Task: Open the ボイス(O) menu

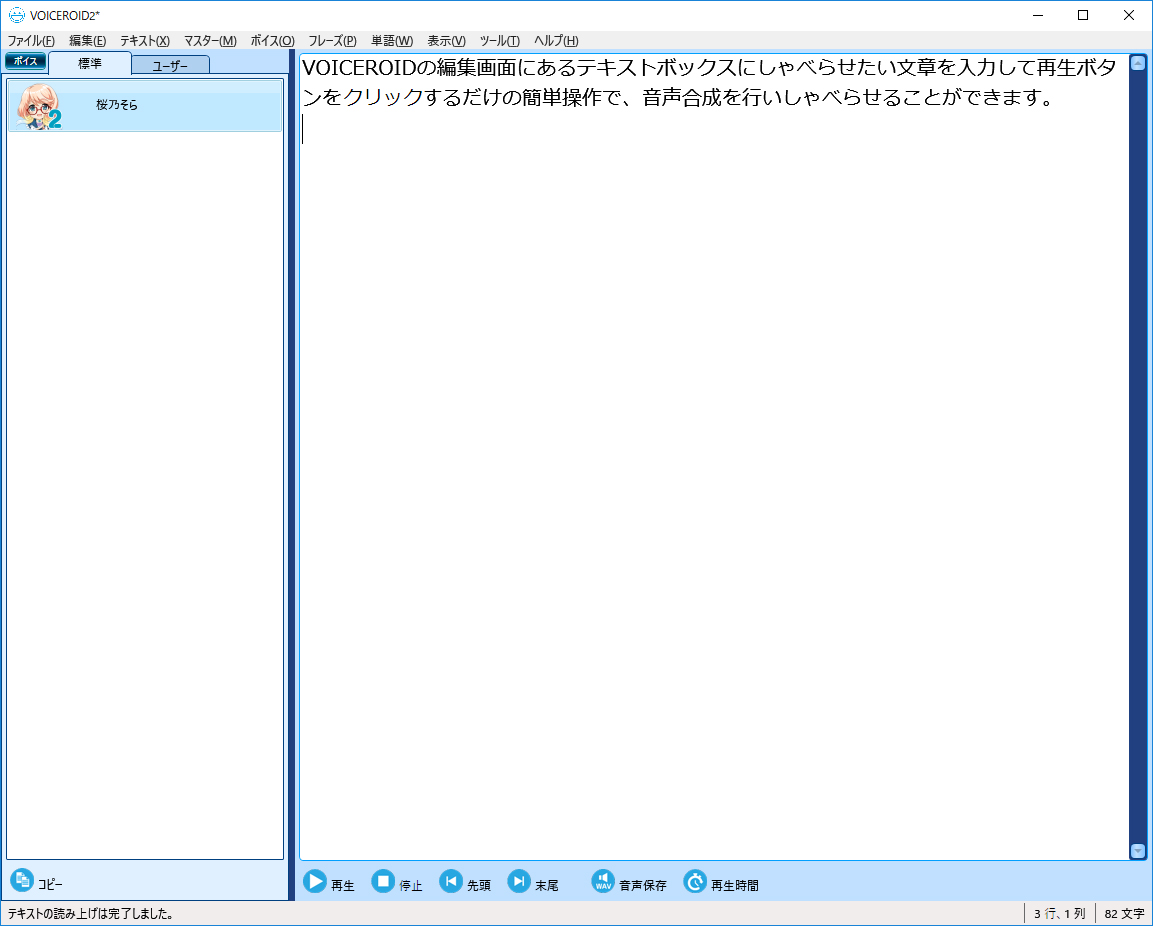Action: [272, 40]
